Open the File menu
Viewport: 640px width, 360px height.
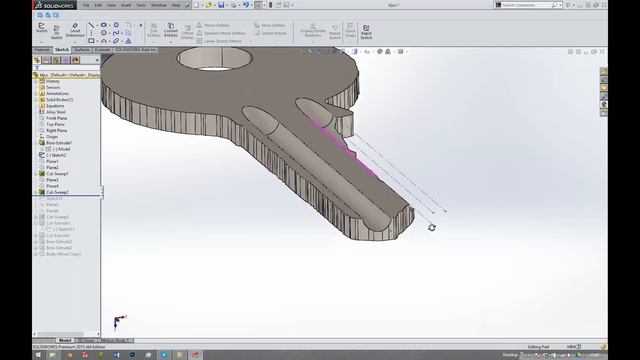tap(86, 5)
